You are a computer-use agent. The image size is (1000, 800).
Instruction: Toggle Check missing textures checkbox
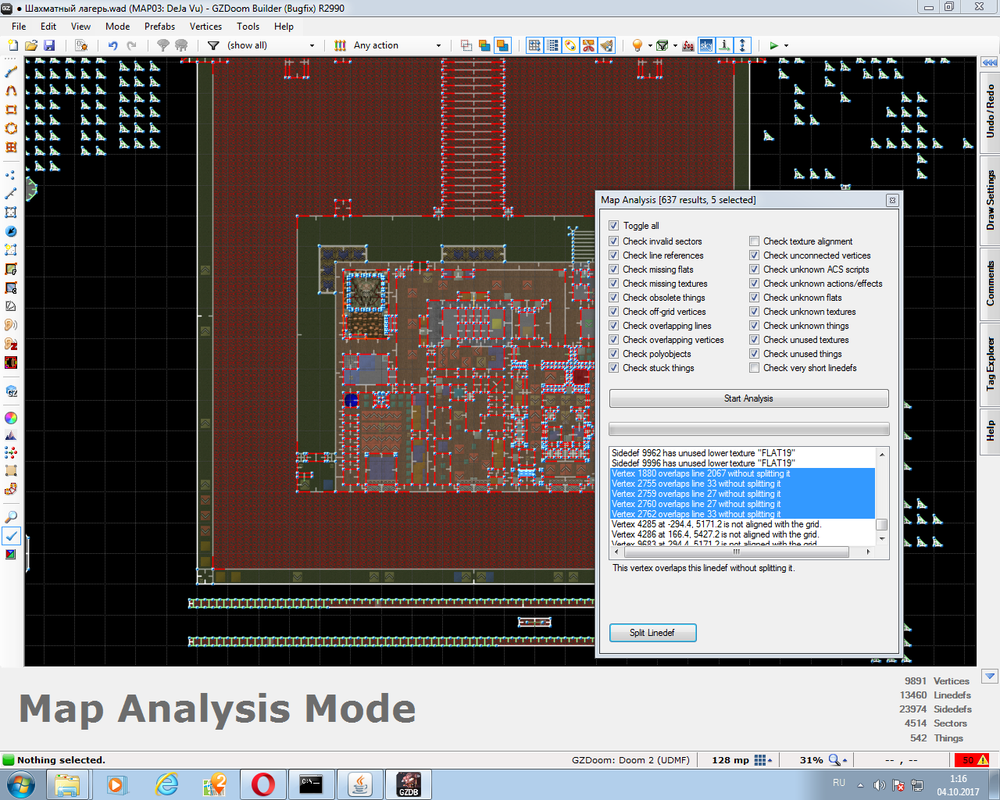(614, 283)
